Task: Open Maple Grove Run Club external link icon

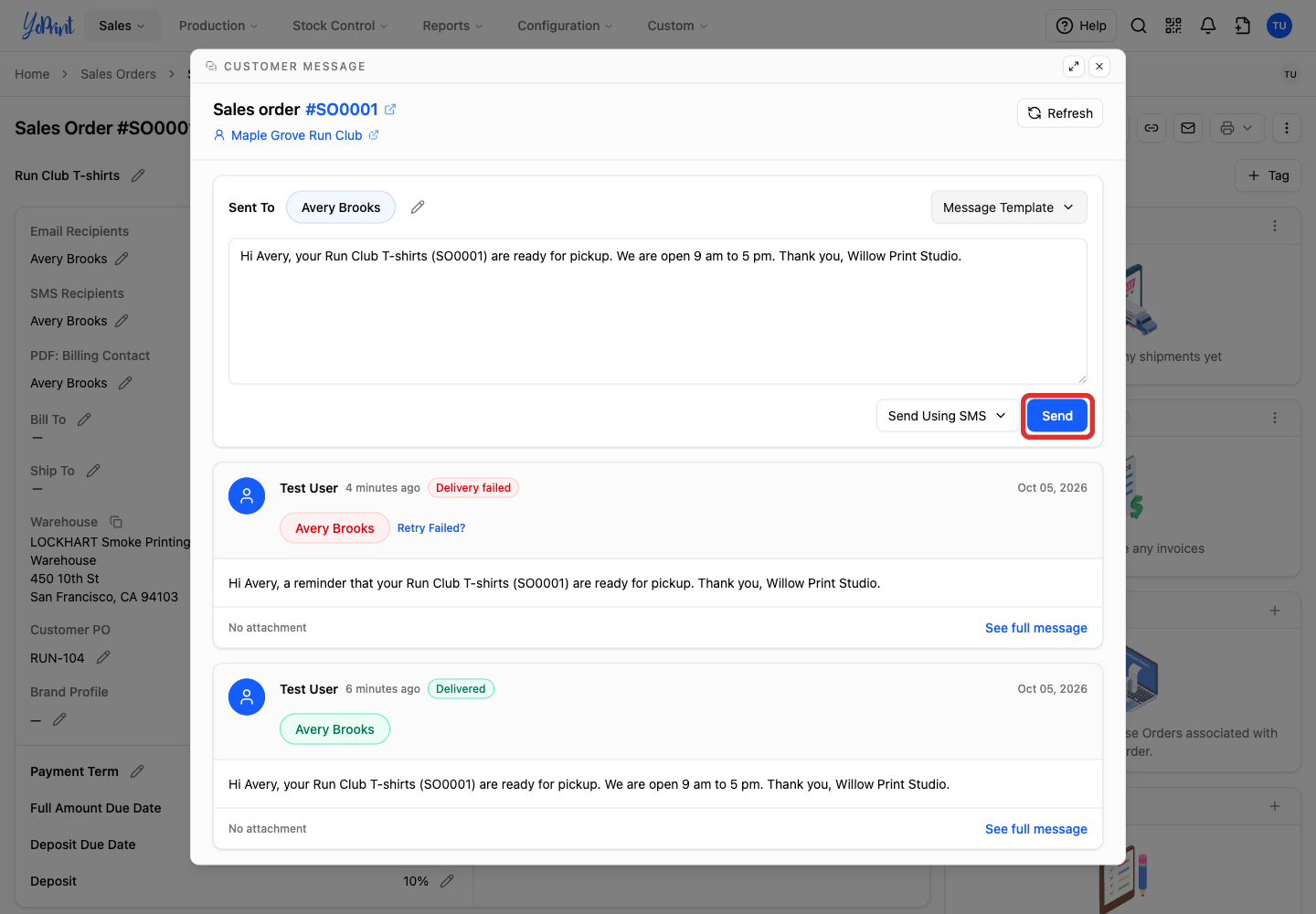Action: 374,135
